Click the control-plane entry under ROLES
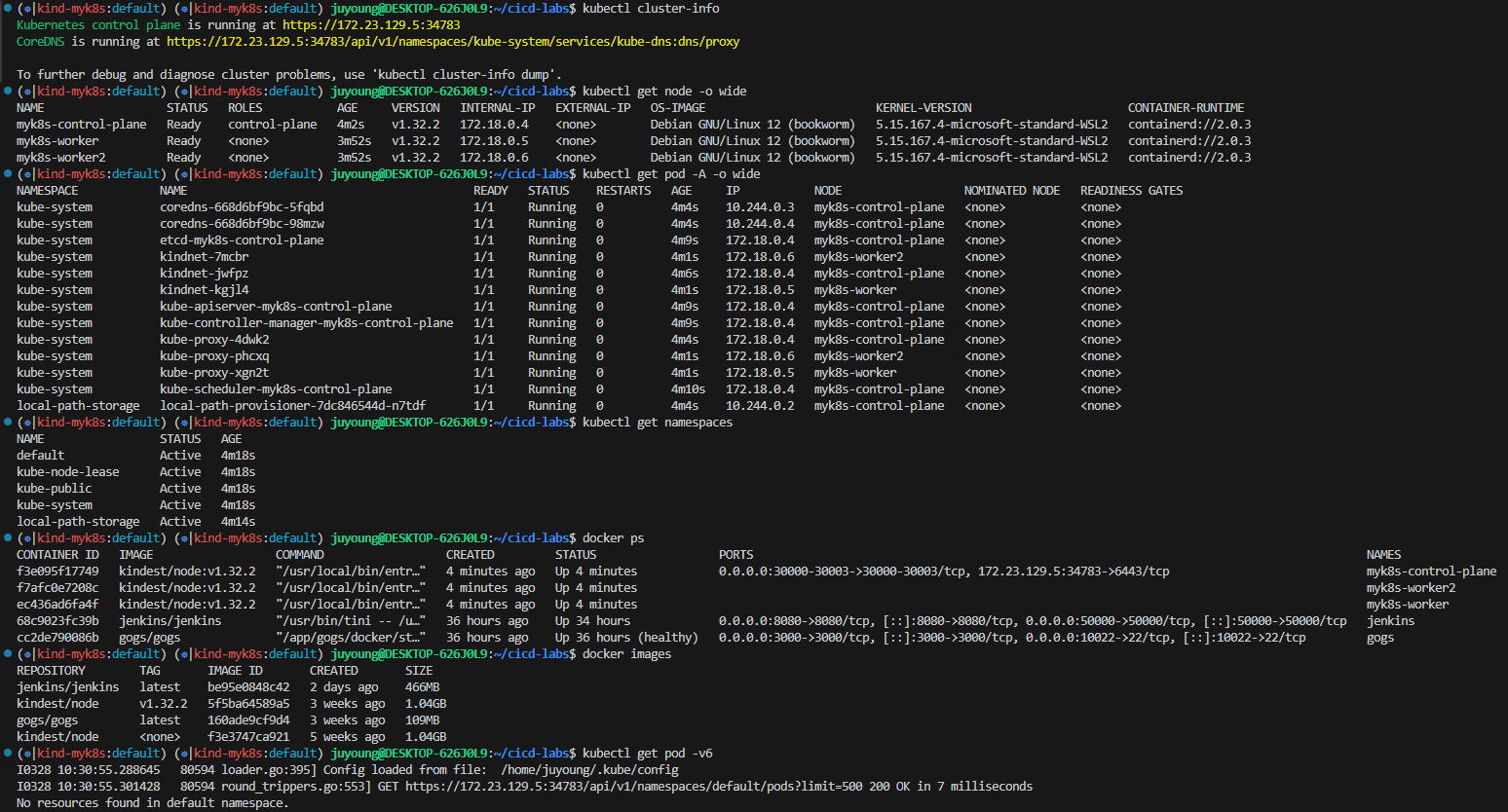This screenshot has height=812, width=1508. (x=273, y=125)
